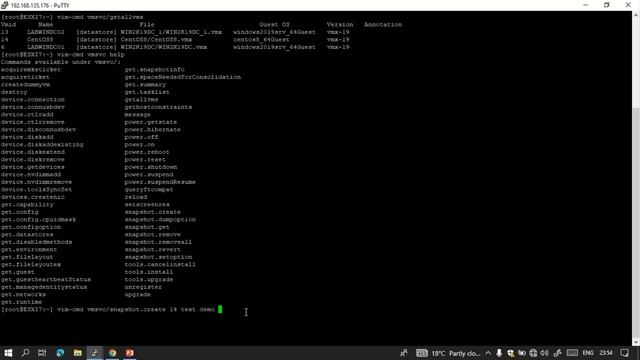Image resolution: width=640 pixels, height=360 pixels.
Task: Click the terminal scrollbar up arrow
Action: point(636,15)
